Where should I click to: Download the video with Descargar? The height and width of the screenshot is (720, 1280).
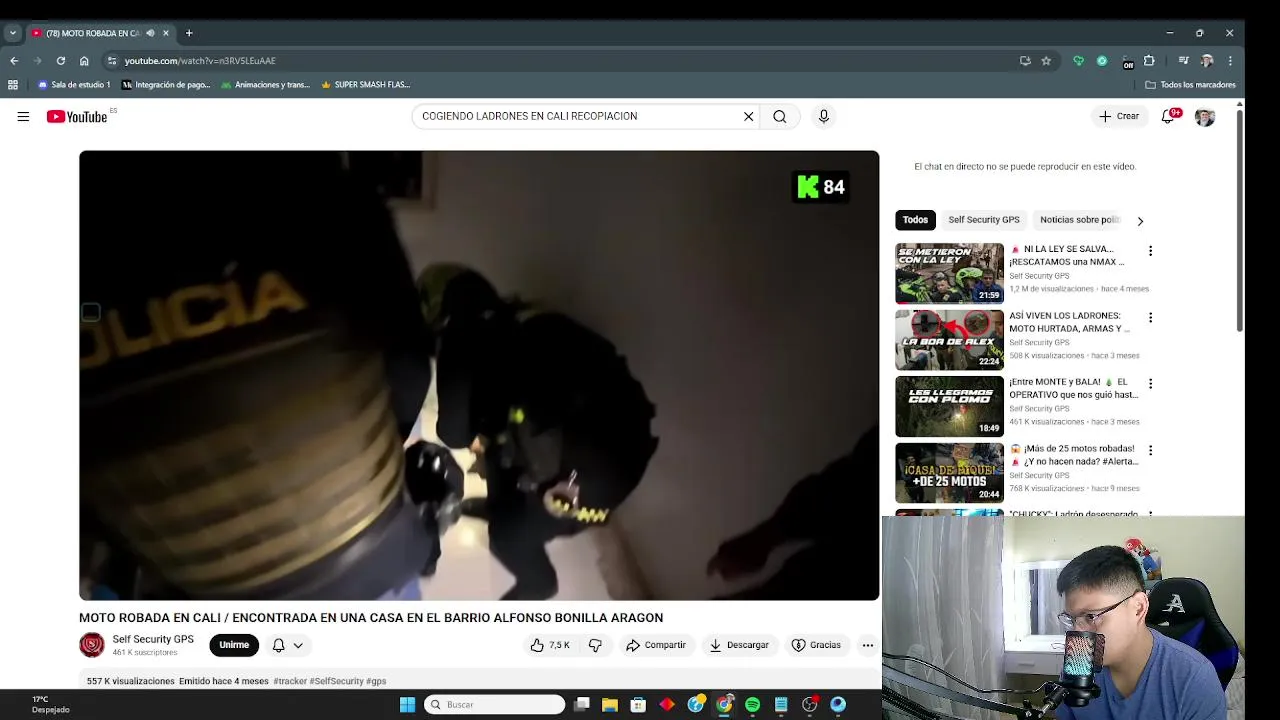[x=739, y=645]
